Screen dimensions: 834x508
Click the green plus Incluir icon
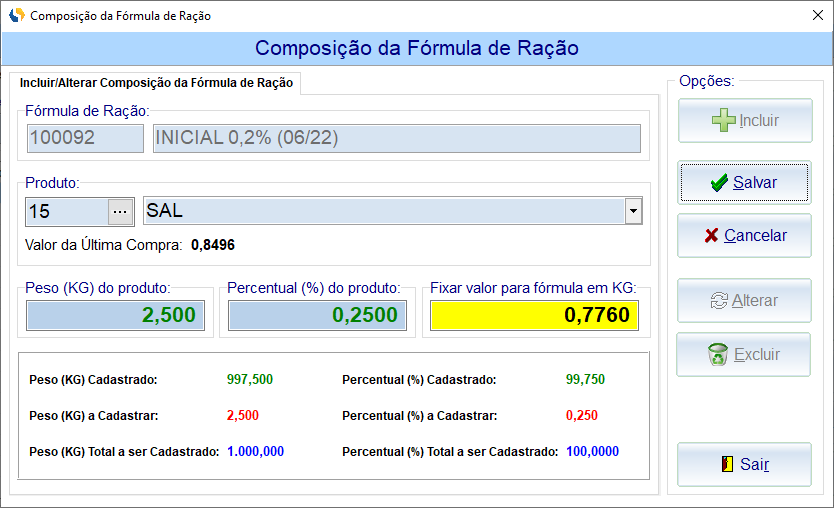click(x=723, y=121)
